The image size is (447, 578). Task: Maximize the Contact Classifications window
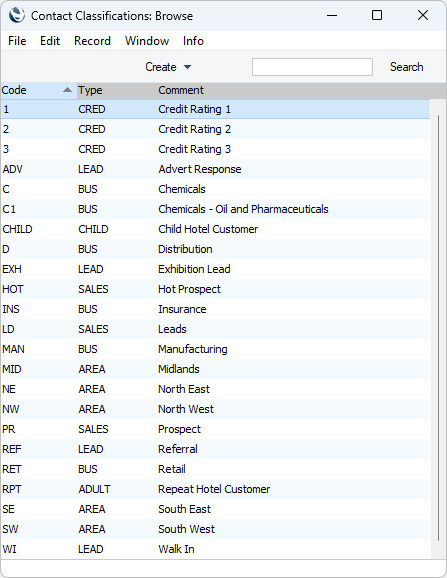[377, 15]
